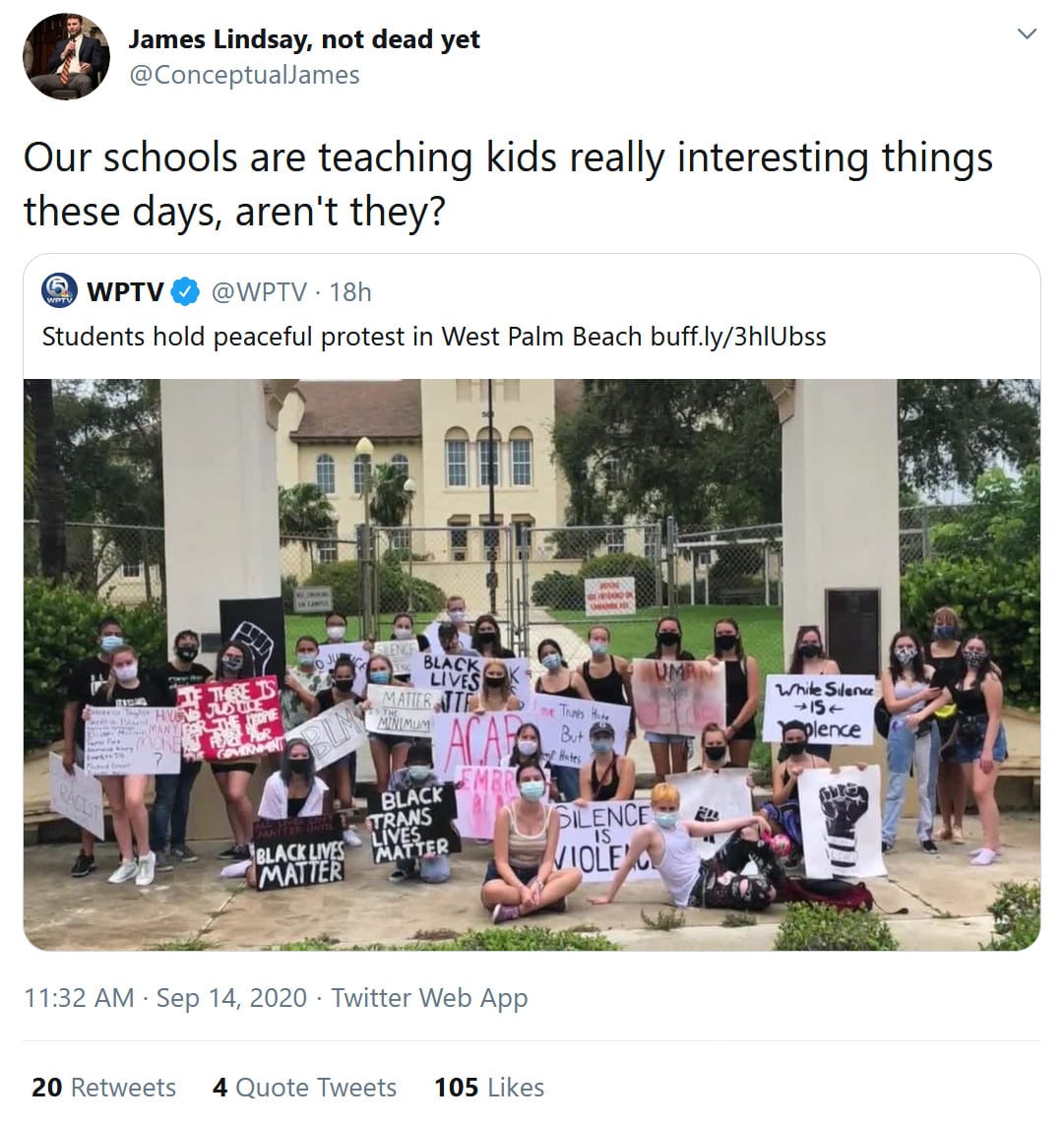Click the Sep 14, 2020 date
Viewport: 1064px width, 1125px height.
[231, 998]
